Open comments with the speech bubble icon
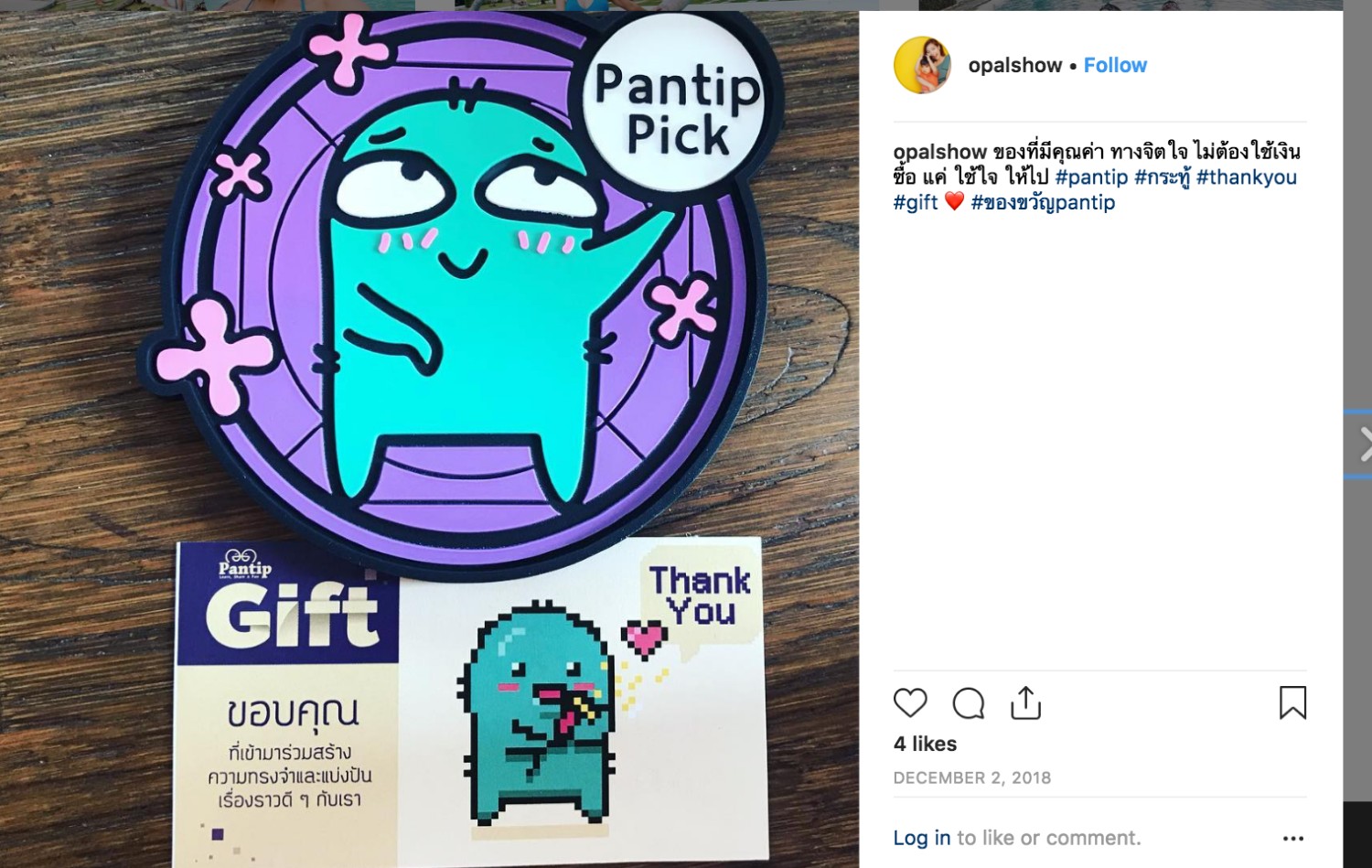The width and height of the screenshot is (1372, 868). tap(968, 703)
